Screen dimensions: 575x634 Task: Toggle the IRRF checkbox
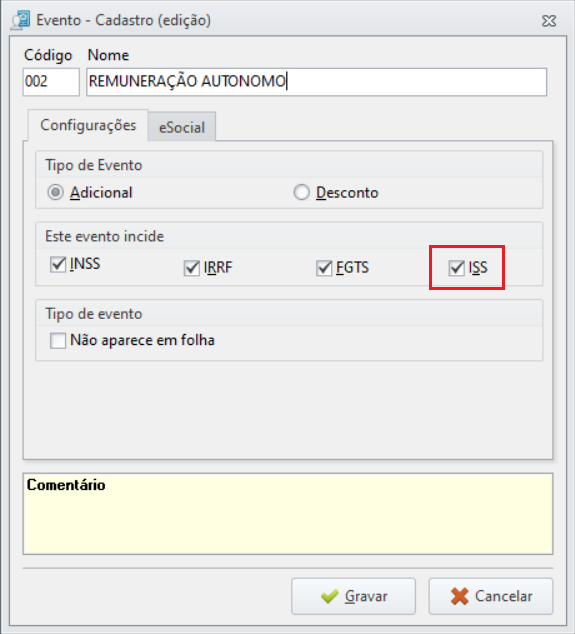click(192, 268)
